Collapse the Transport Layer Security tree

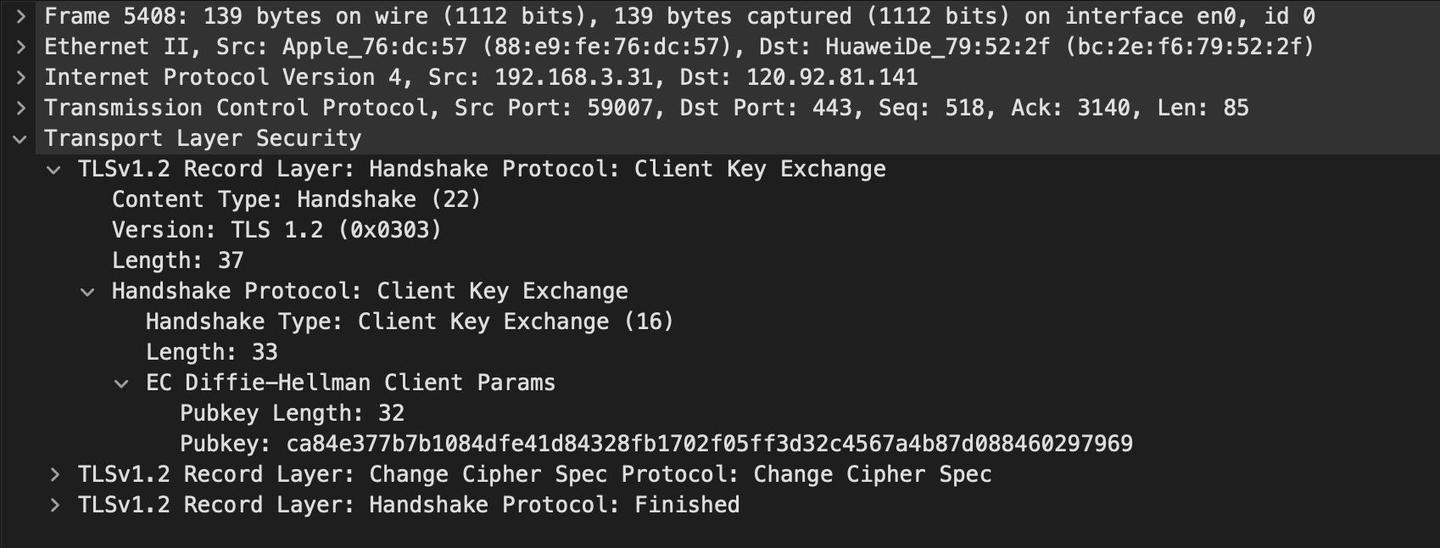pyautogui.click(x=20, y=138)
